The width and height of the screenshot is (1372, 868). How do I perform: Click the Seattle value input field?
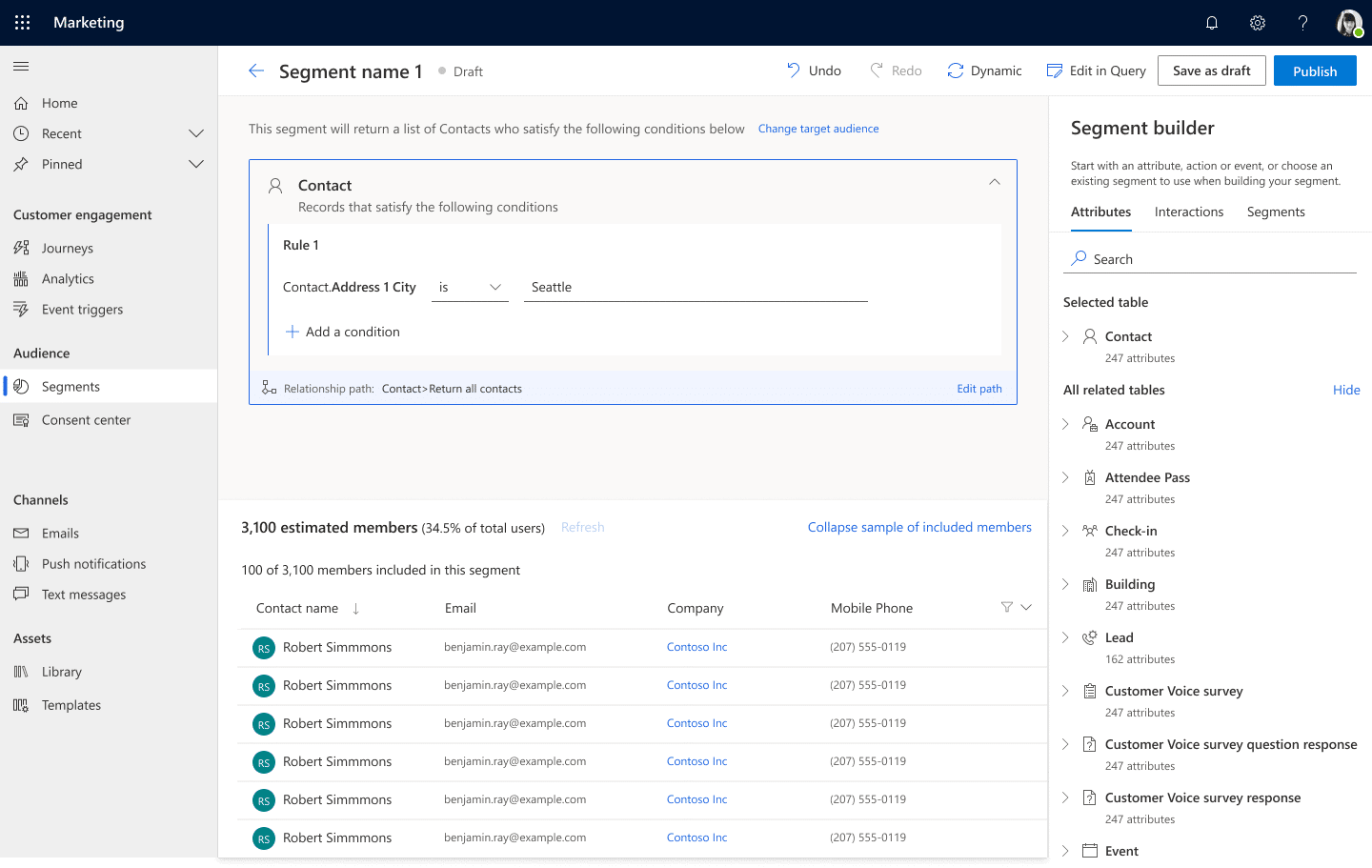coord(696,288)
